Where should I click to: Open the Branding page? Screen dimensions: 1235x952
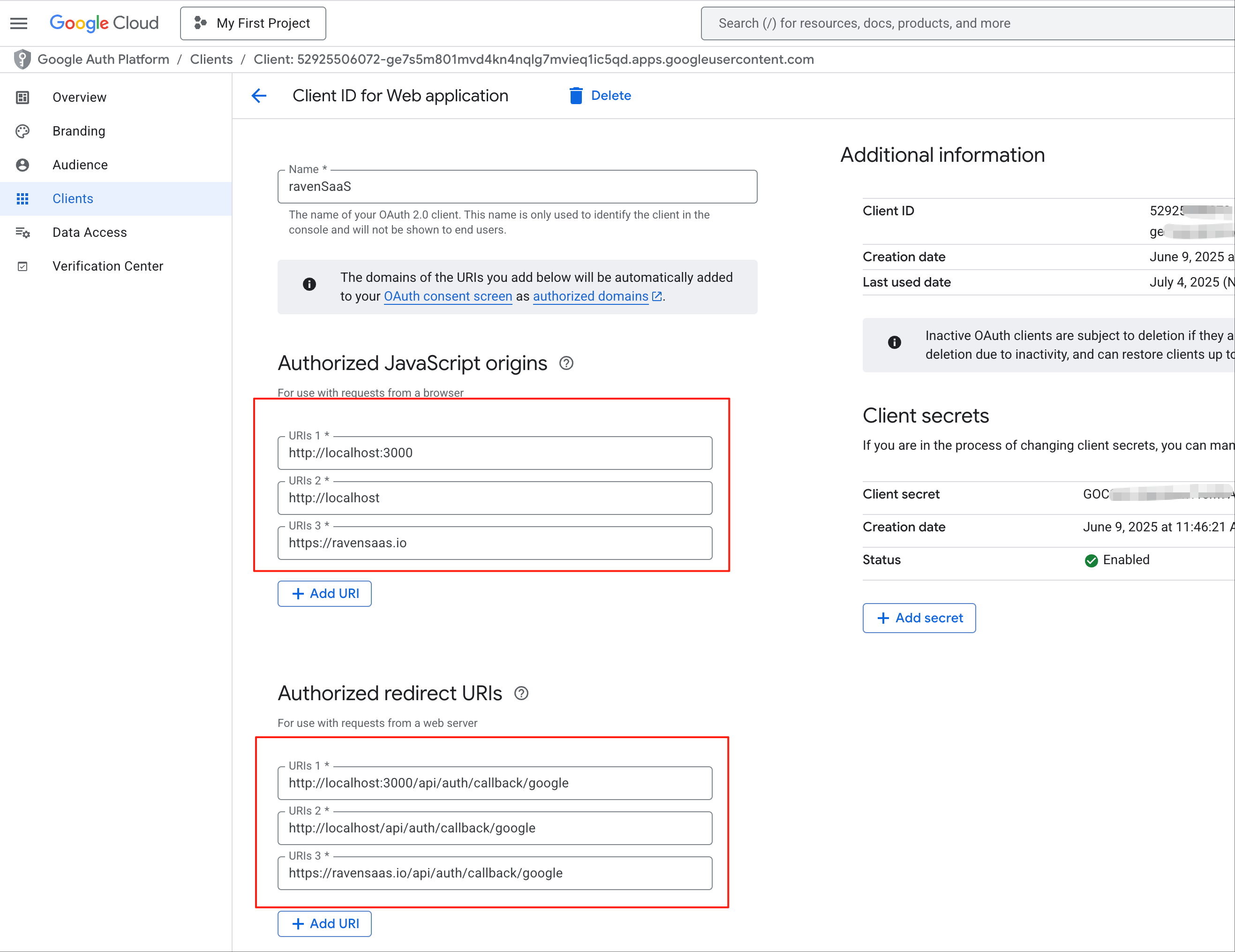pos(79,131)
